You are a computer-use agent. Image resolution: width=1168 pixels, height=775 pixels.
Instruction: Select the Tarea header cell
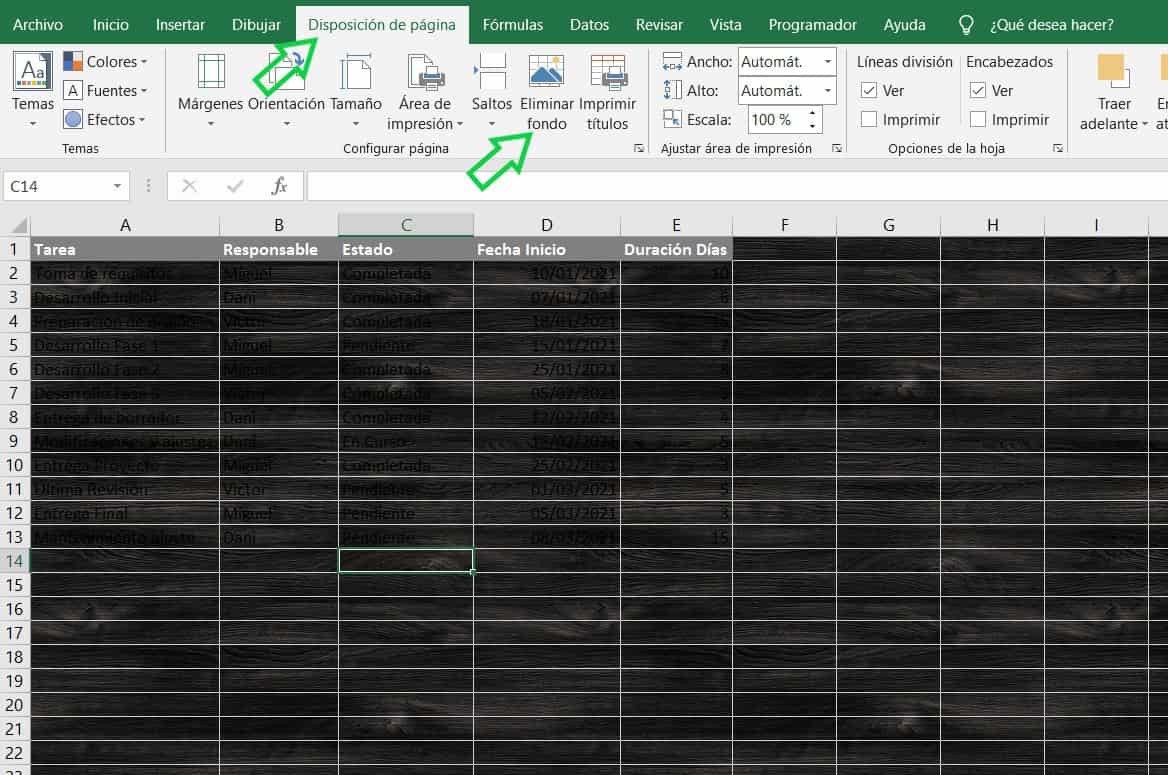125,249
